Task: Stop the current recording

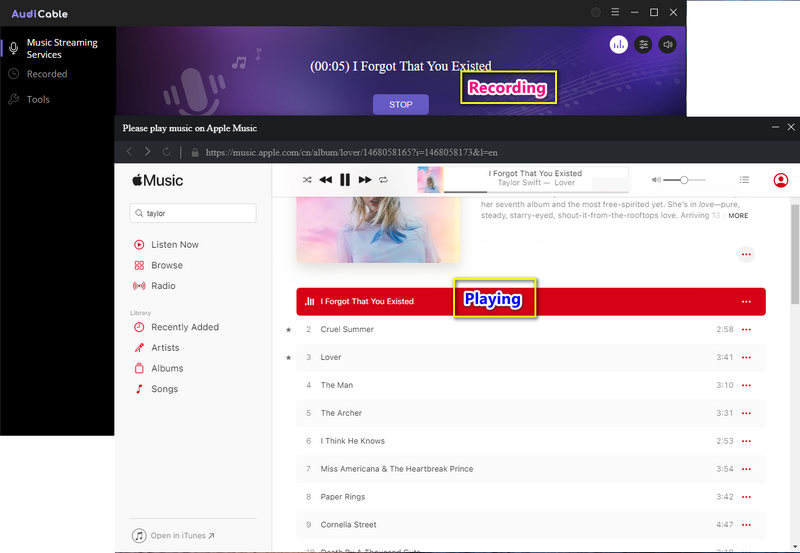Action: [x=401, y=105]
